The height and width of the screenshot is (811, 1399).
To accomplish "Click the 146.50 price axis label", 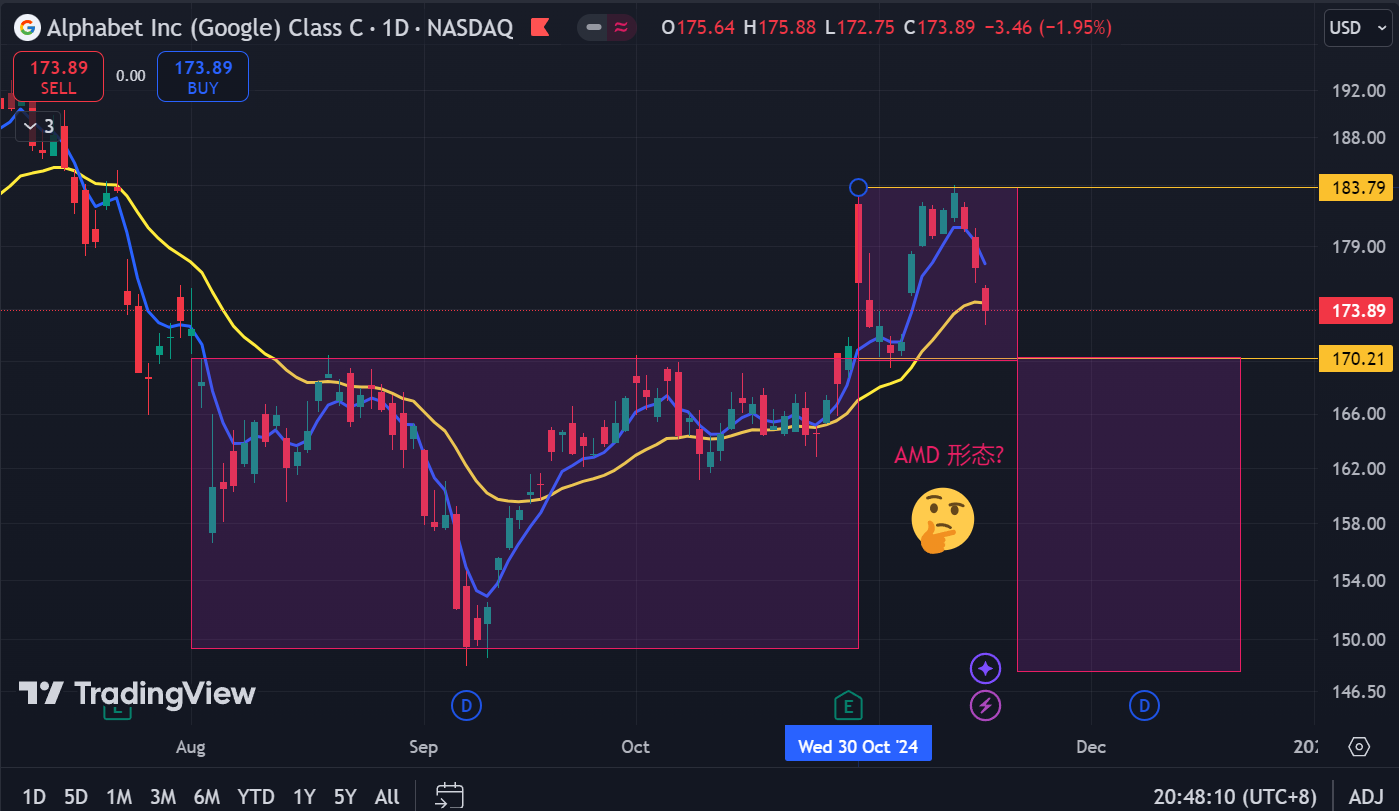I will 1361,692.
